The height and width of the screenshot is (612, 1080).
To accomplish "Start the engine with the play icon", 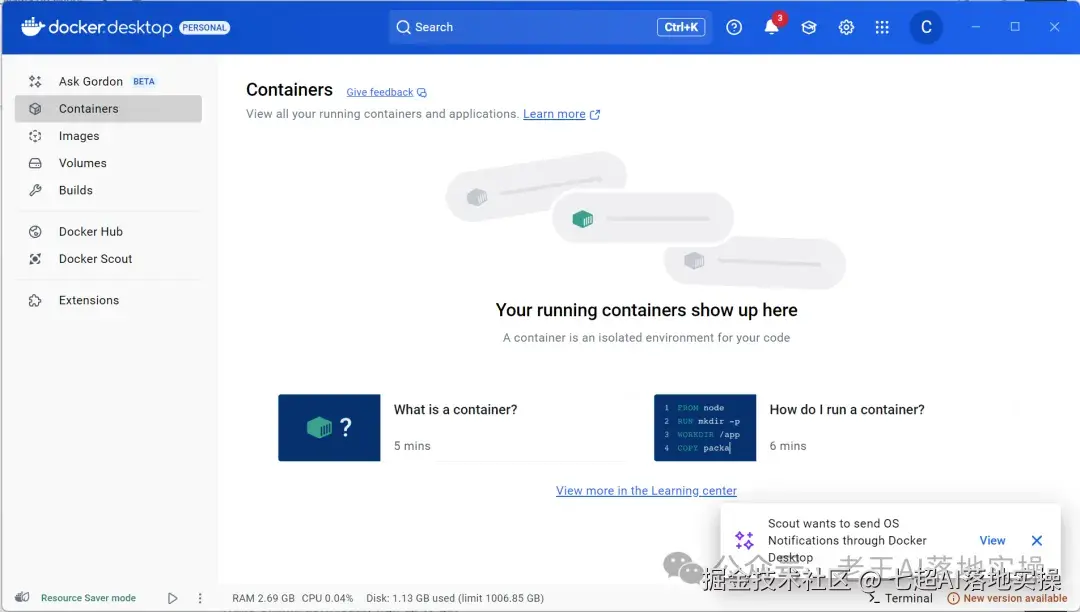I will point(172,598).
